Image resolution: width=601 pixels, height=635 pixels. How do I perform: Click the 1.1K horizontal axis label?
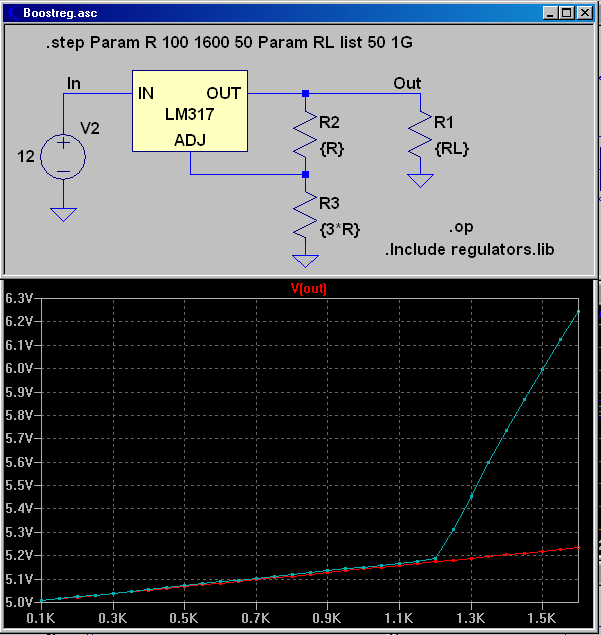pyautogui.click(x=399, y=618)
